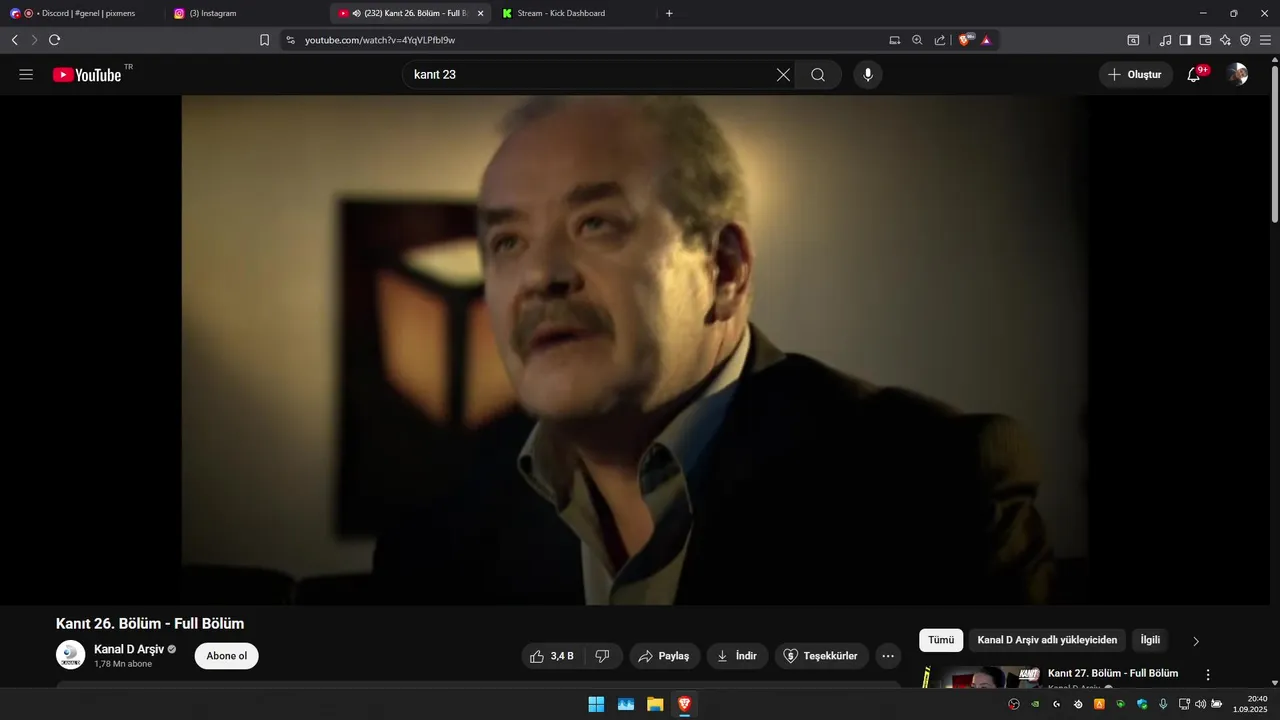Open the YouTube notifications bell

click(1194, 75)
